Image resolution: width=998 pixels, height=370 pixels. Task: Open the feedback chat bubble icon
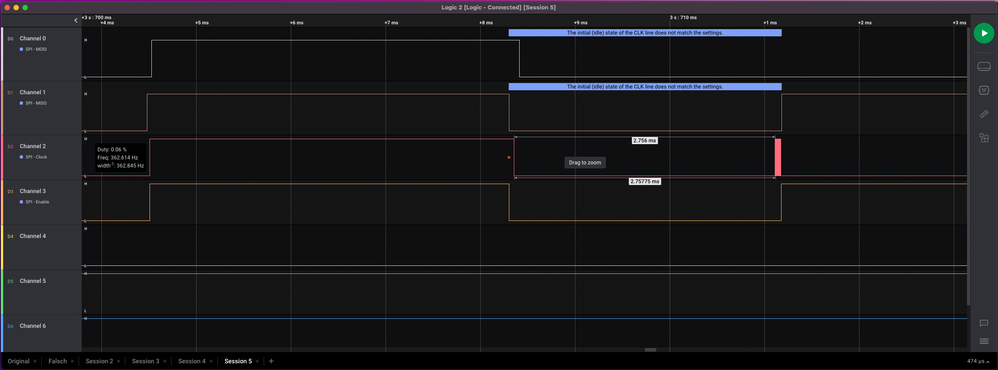pos(983,324)
